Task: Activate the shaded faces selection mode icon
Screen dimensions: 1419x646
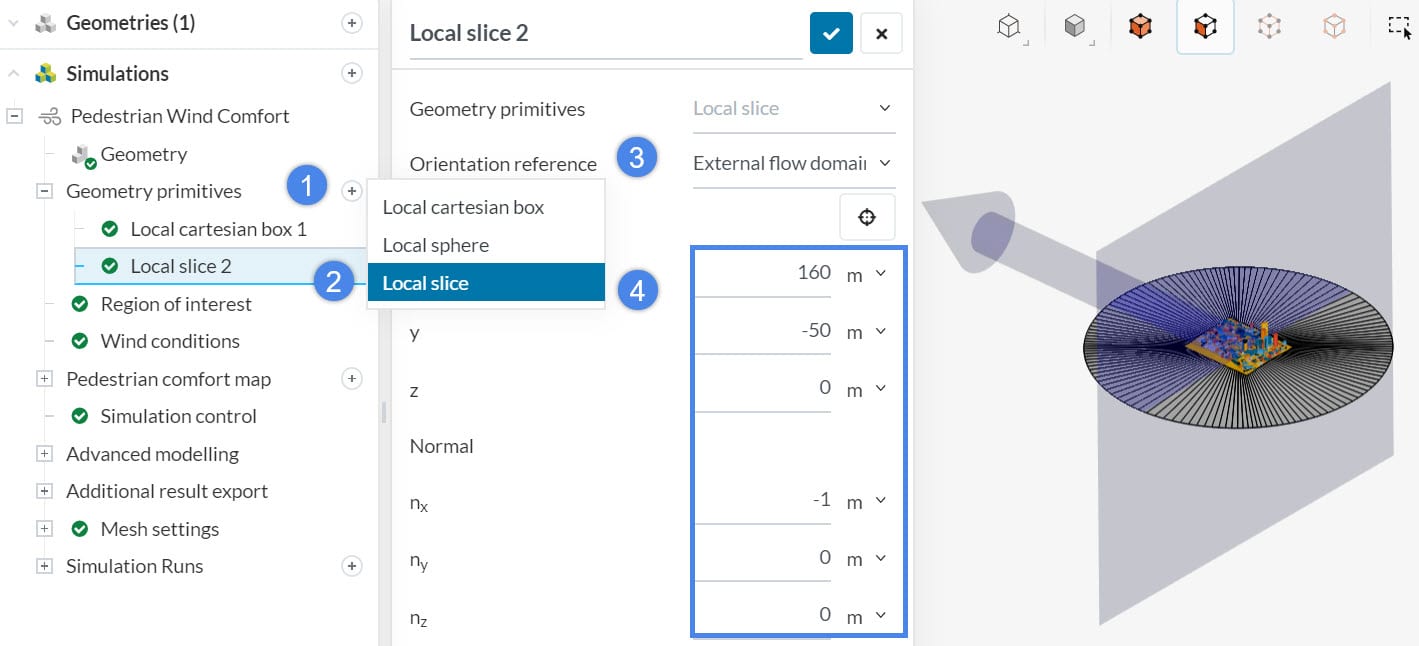Action: 1141,26
